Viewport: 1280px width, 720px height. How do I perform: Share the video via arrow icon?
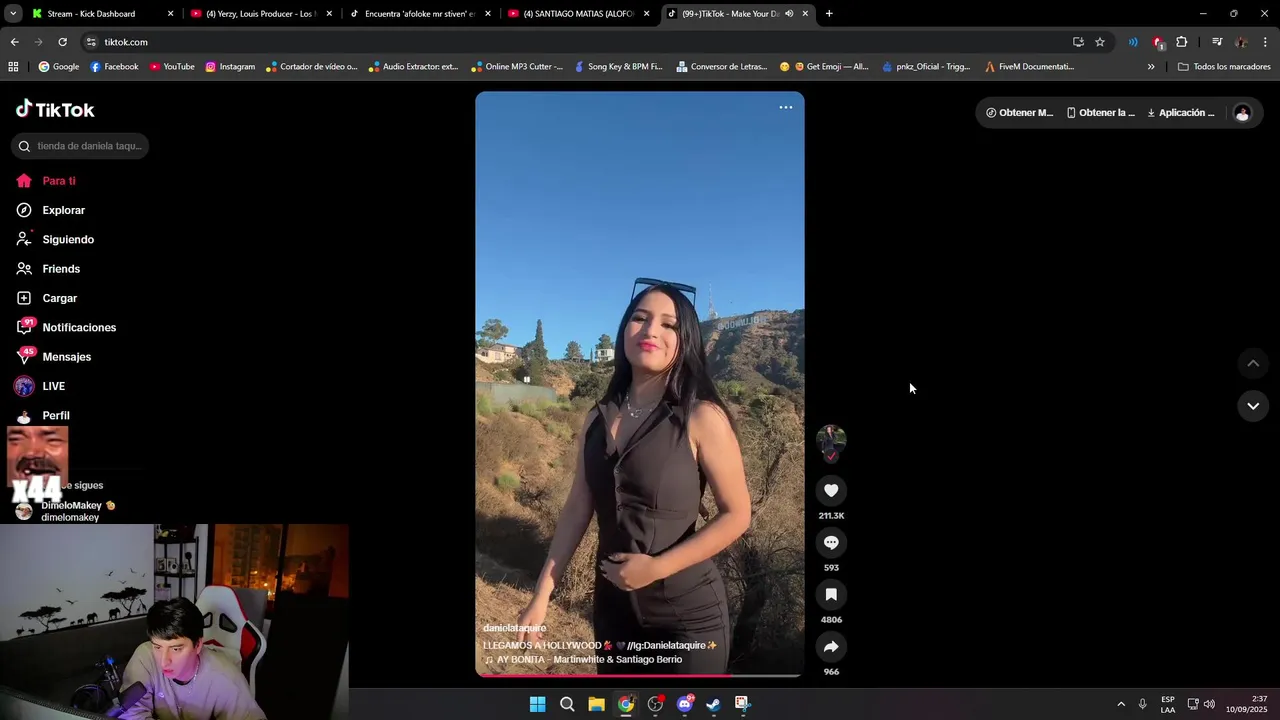click(x=831, y=646)
